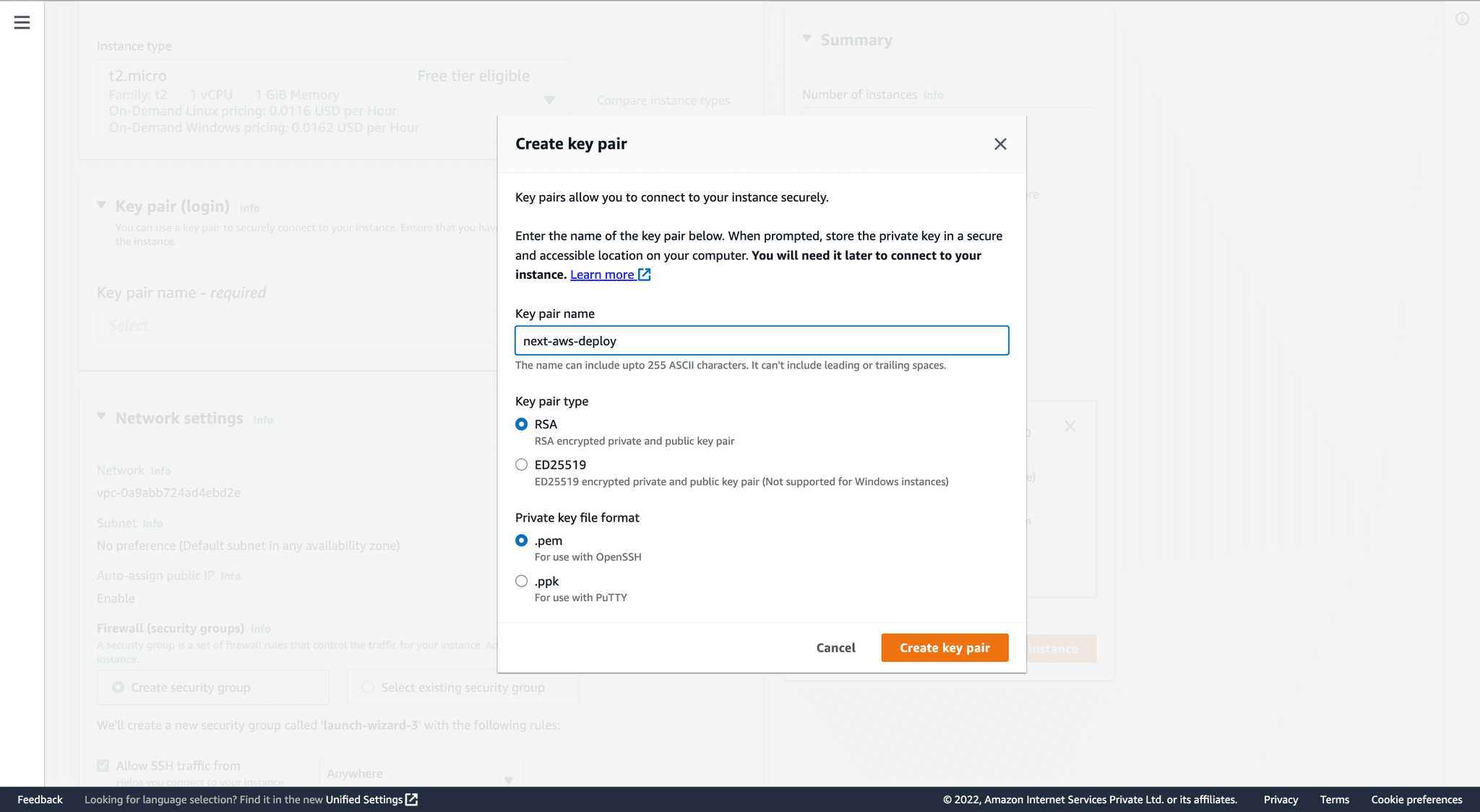Image resolution: width=1480 pixels, height=812 pixels.
Task: Choose the .ppk private key file format
Action: [521, 581]
